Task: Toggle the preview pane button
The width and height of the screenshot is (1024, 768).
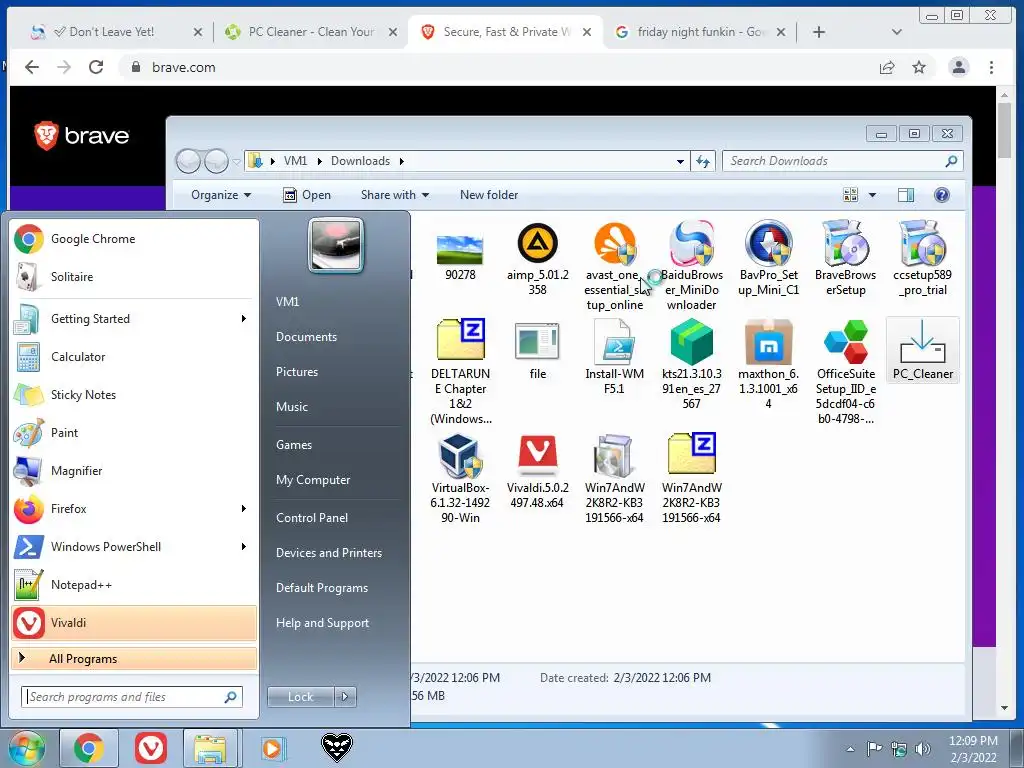Action: click(x=906, y=195)
